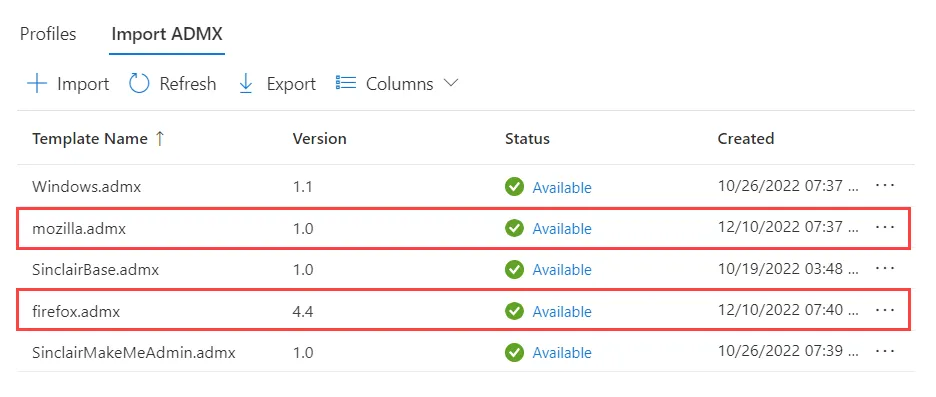Click Available link for firefox.admx

point(562,312)
